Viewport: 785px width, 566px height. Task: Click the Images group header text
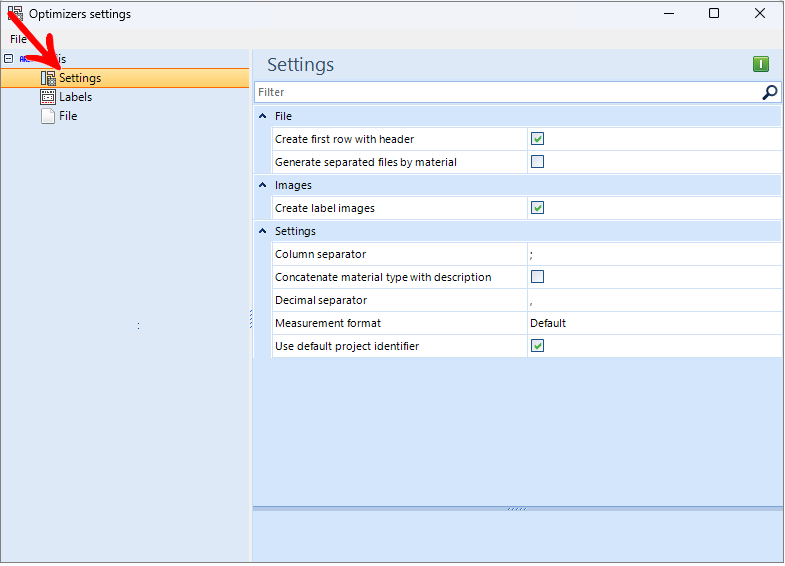(293, 185)
